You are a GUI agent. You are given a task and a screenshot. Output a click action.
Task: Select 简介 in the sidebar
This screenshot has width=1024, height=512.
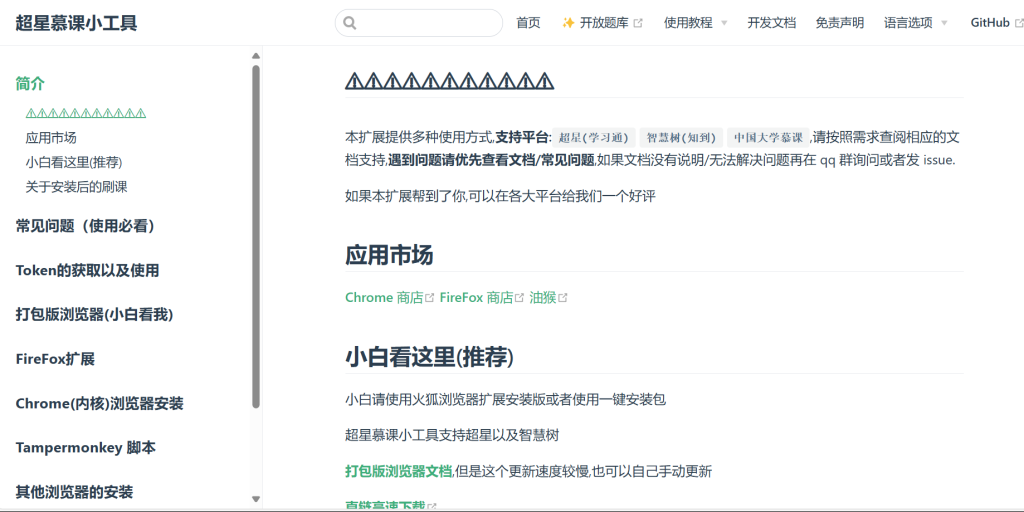(30, 84)
